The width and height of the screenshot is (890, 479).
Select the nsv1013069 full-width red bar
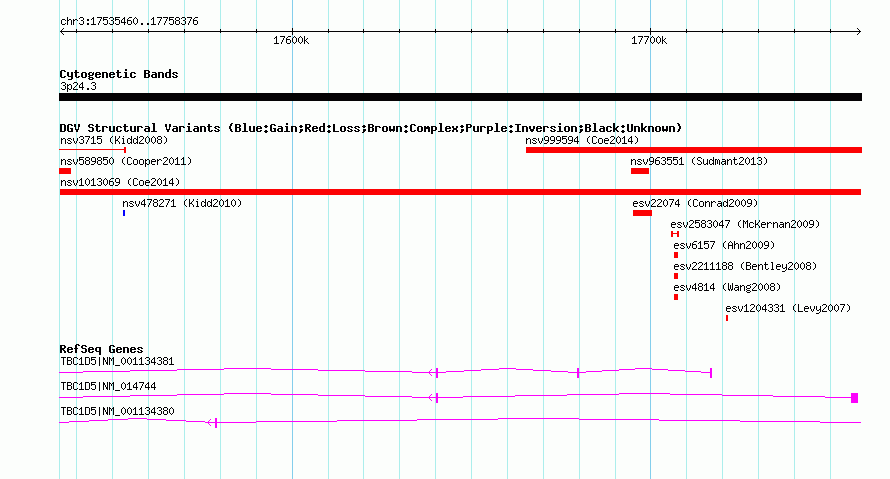coord(460,192)
